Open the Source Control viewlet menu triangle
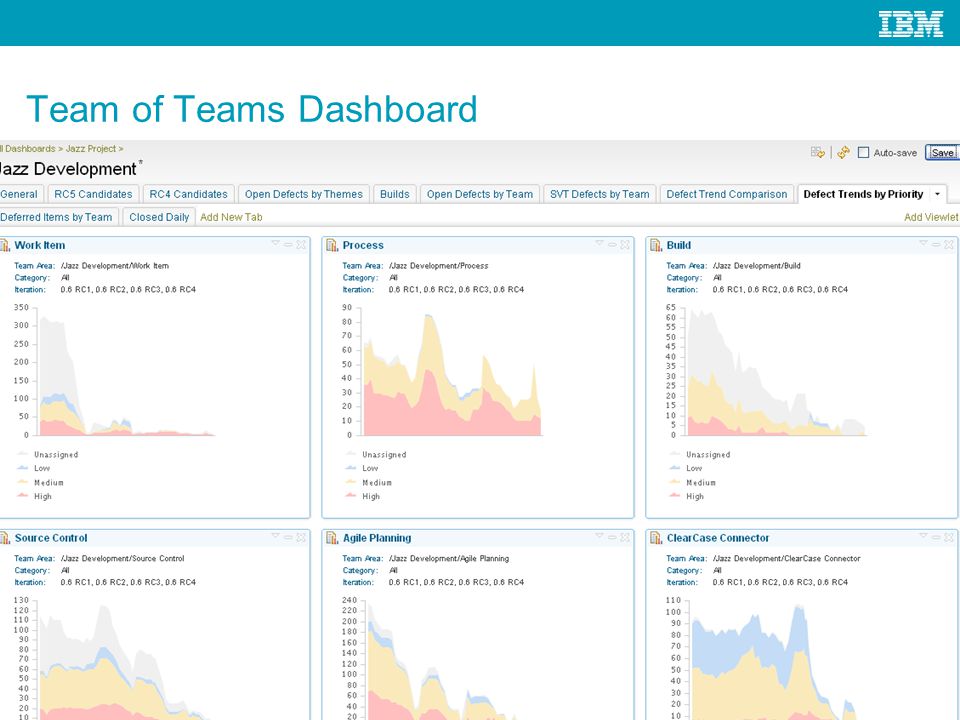Image resolution: width=960 pixels, height=720 pixels. 276,536
